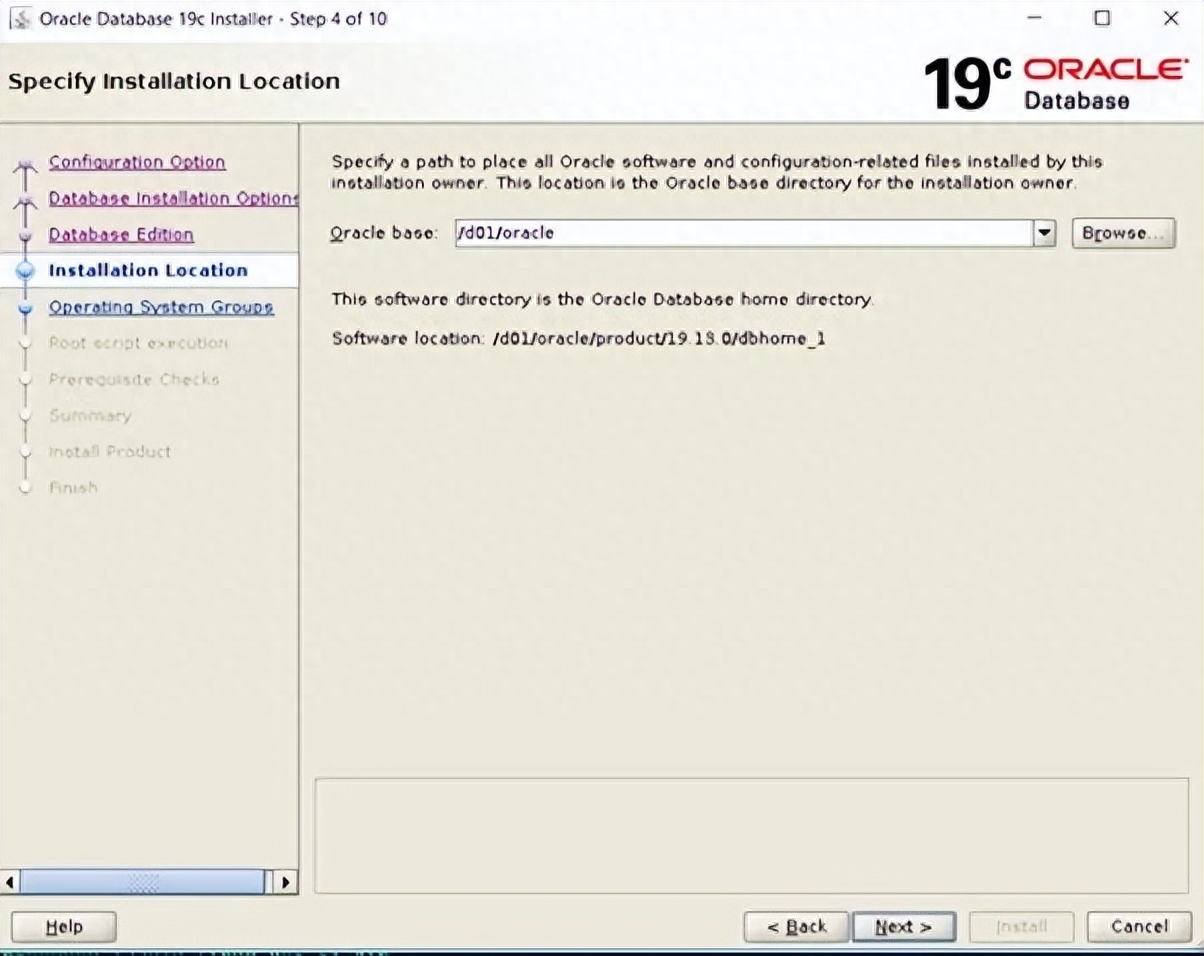This screenshot has height=956, width=1204.
Task: Click the sidebar horizontal scrollbar thumb
Action: (142, 882)
